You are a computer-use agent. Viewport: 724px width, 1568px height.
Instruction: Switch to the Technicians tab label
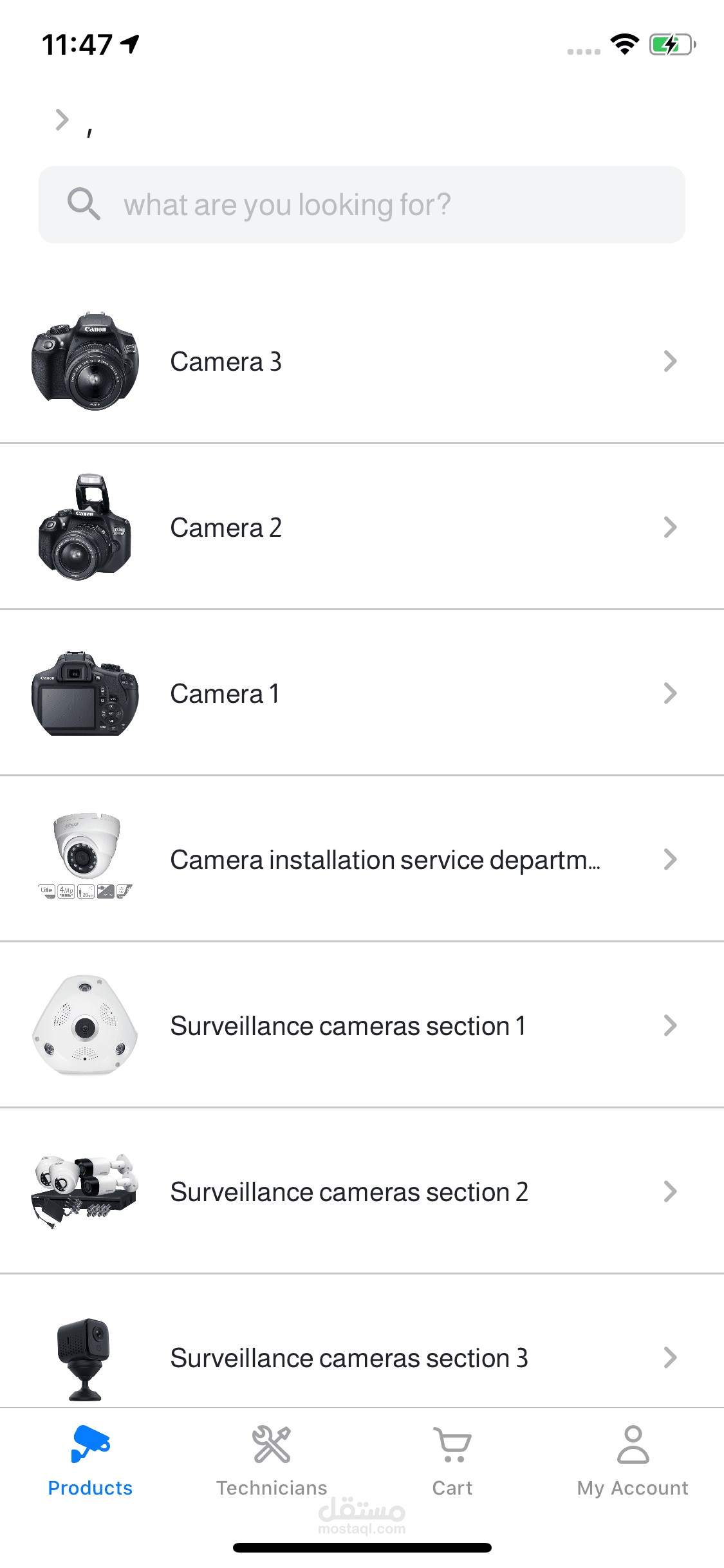[x=272, y=1488]
